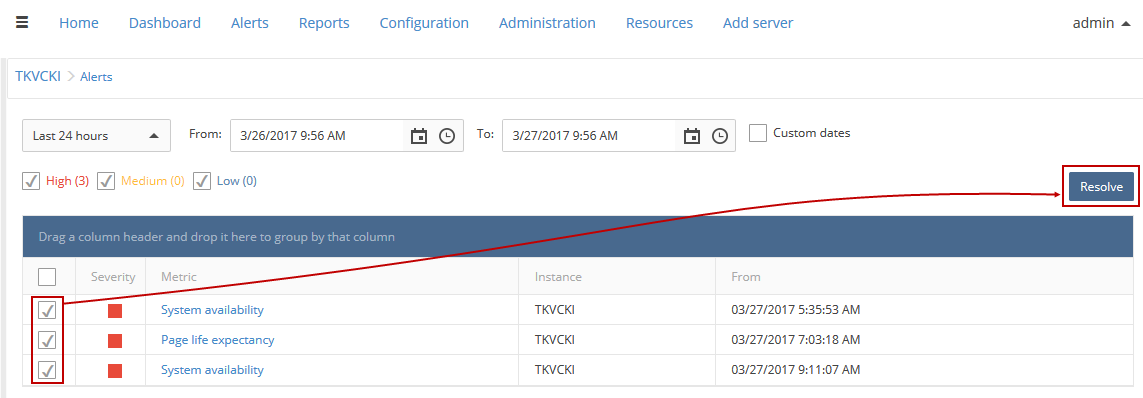Open the hamburger menu icon
This screenshot has width=1143, height=398.
pyautogui.click(x=22, y=23)
